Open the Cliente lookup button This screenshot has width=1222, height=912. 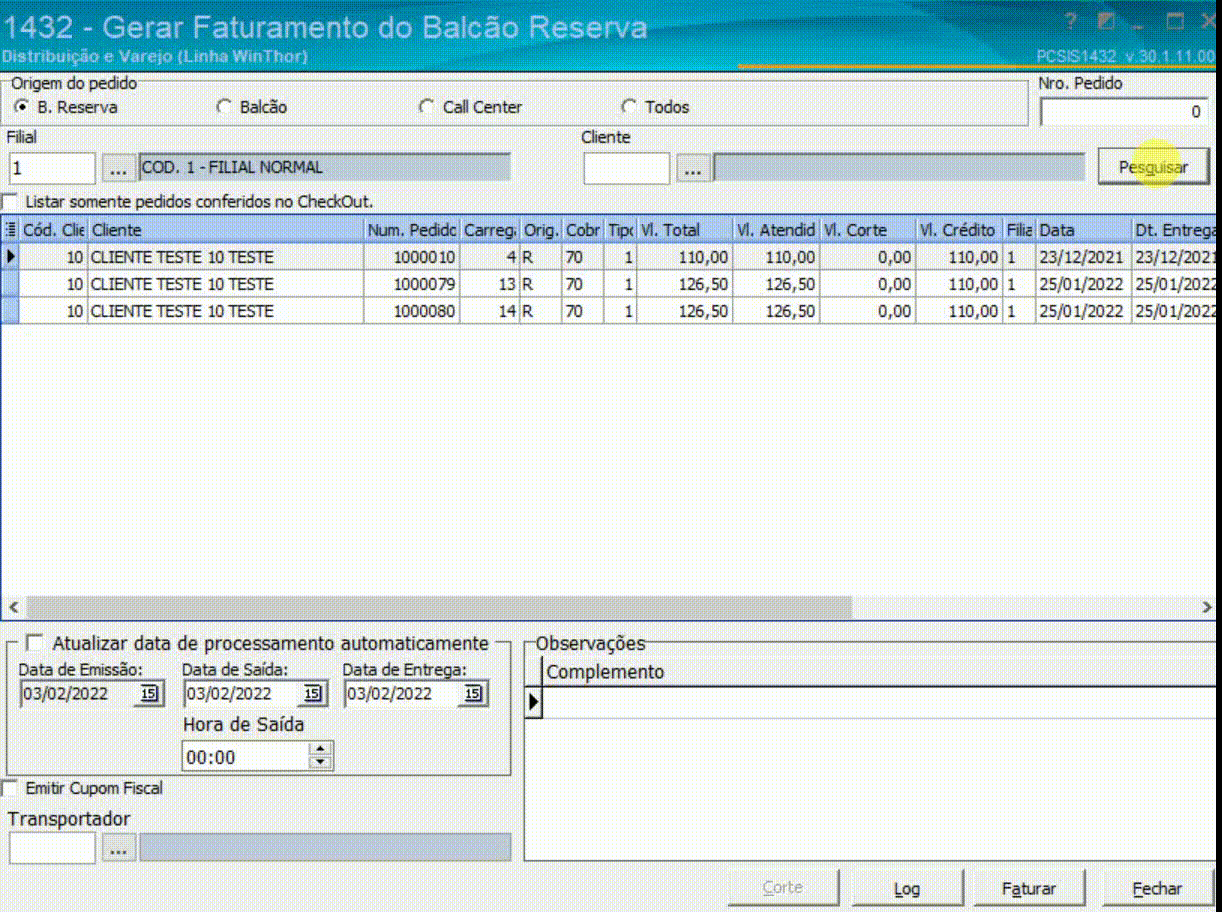click(x=692, y=170)
